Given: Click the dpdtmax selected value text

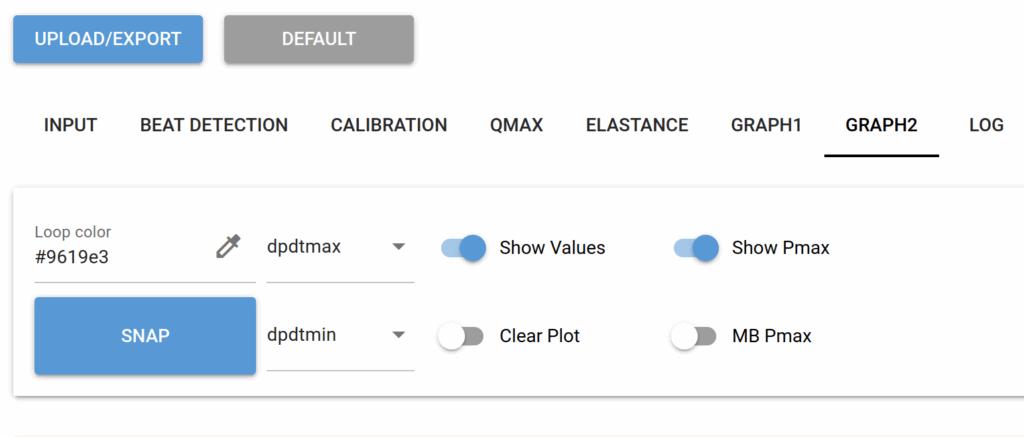Looking at the screenshot, I should pyautogui.click(x=304, y=247).
